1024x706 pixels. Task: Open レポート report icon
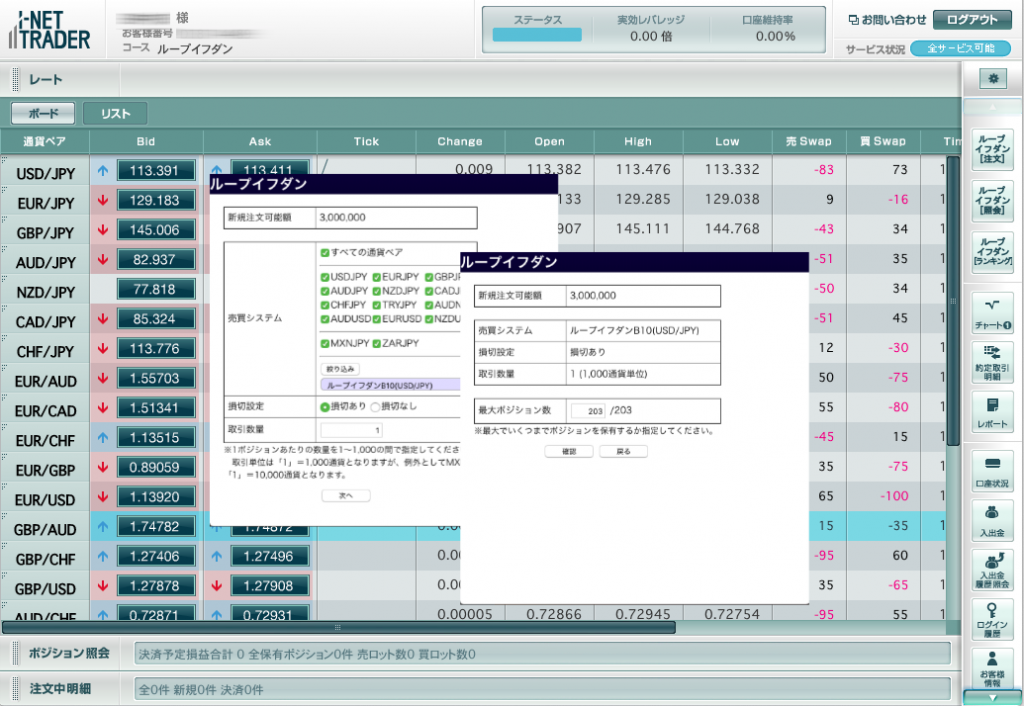[992, 412]
